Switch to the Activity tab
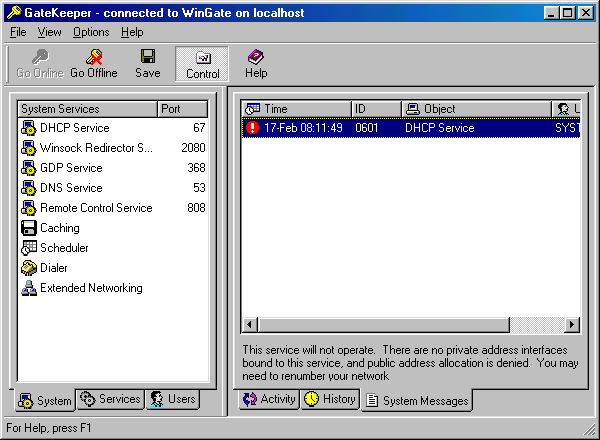 [x=269, y=399]
